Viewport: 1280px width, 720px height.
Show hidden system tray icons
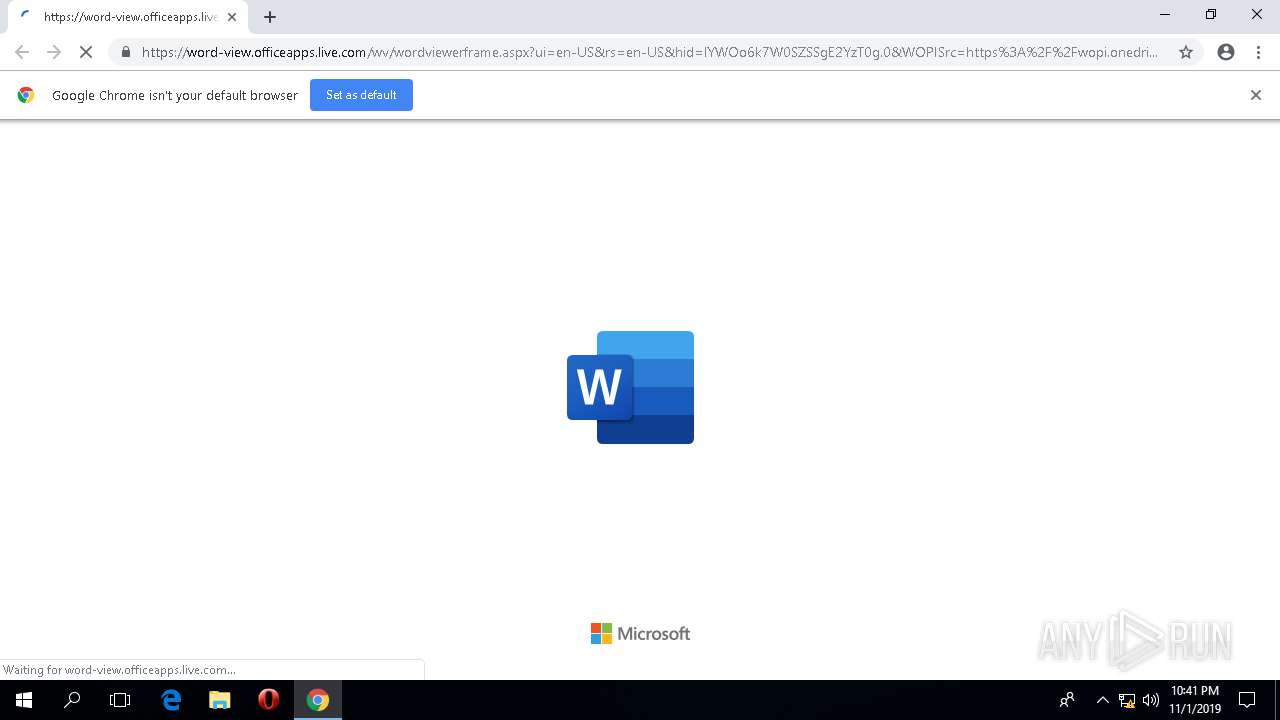1102,700
